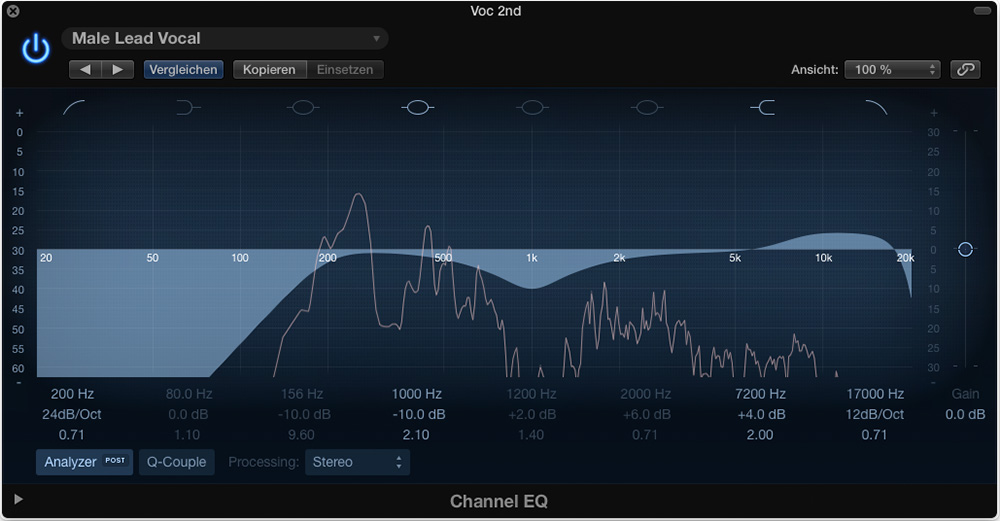Click the 1.40 Q value of 1200 Hz band
Viewport: 1000px width, 521px height.
[x=531, y=435]
